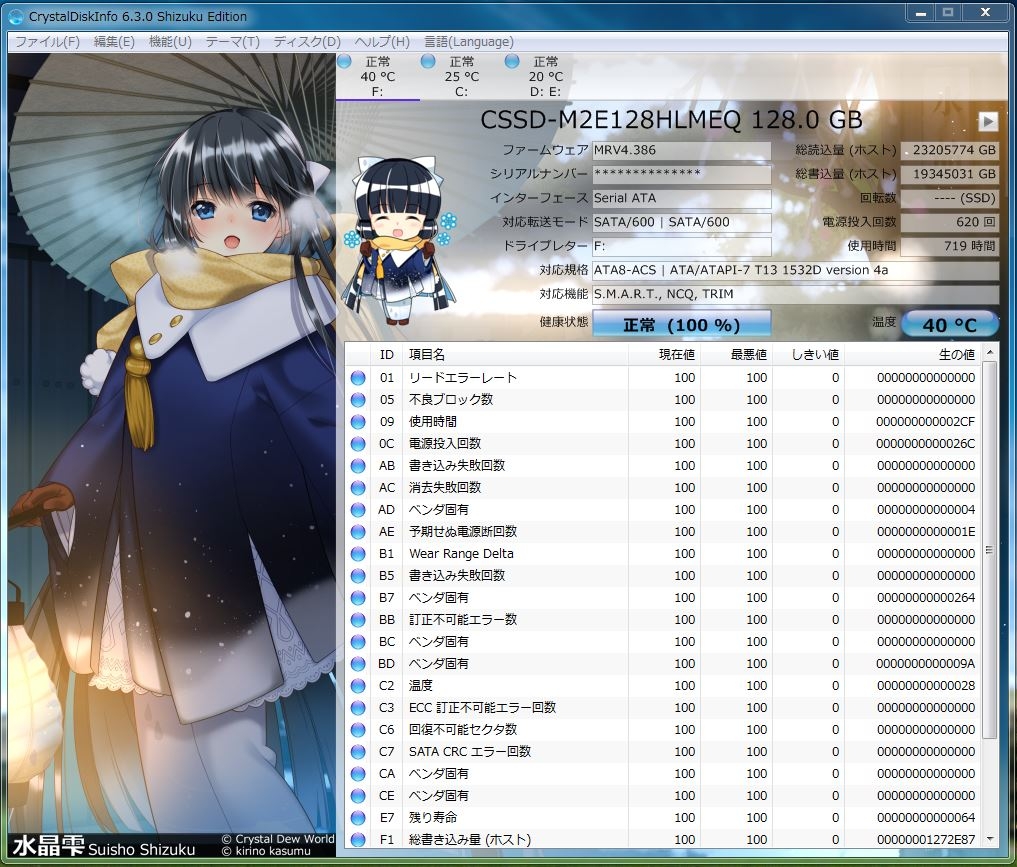1017x867 pixels.
Task: Click the status icon for ID 0C row
Action: 358,444
